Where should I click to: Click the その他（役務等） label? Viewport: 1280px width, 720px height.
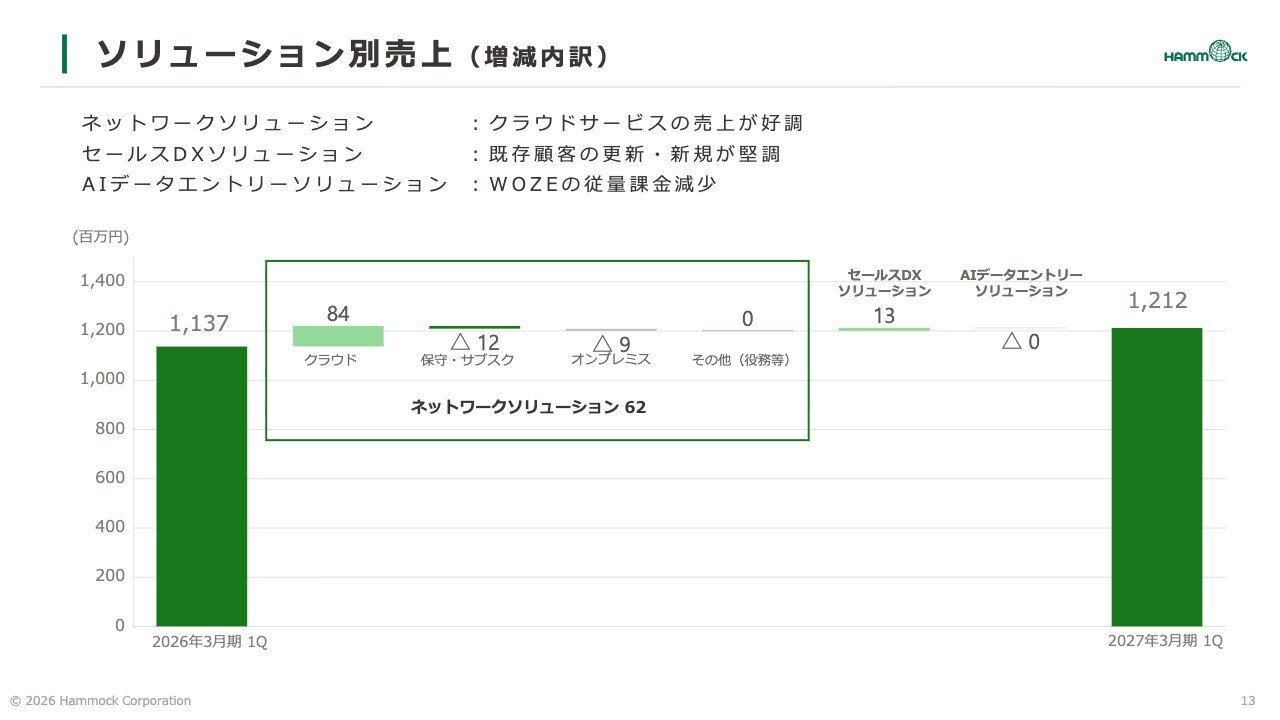coord(741,360)
